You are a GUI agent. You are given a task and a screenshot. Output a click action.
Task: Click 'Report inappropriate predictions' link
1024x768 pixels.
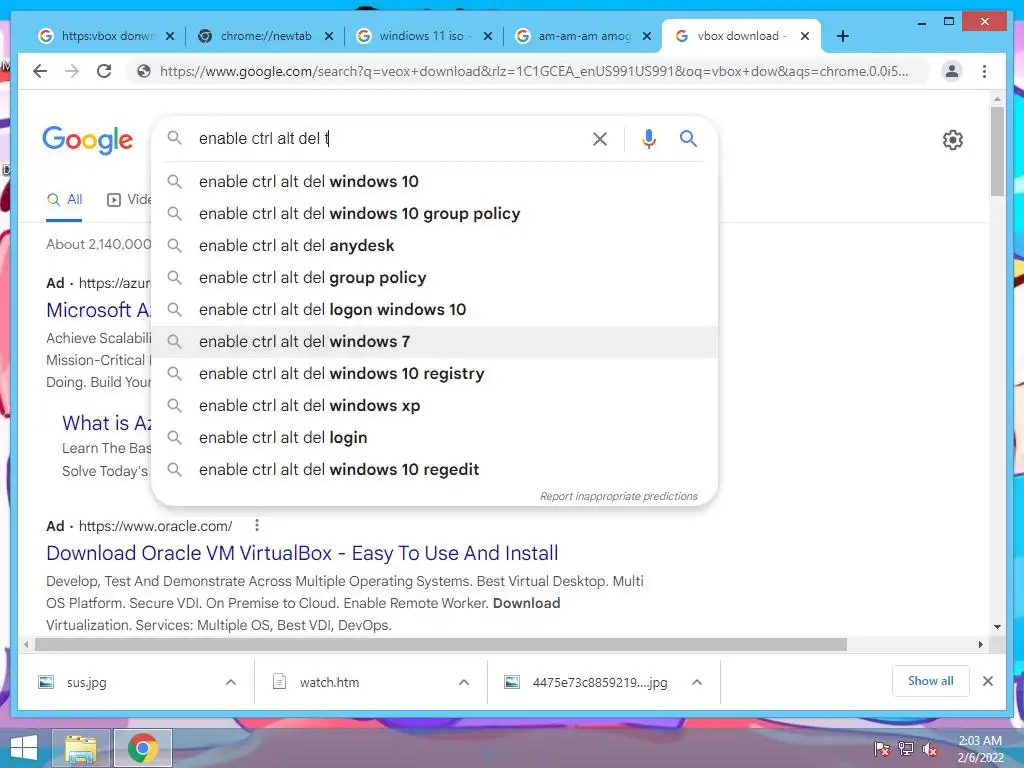pos(618,496)
